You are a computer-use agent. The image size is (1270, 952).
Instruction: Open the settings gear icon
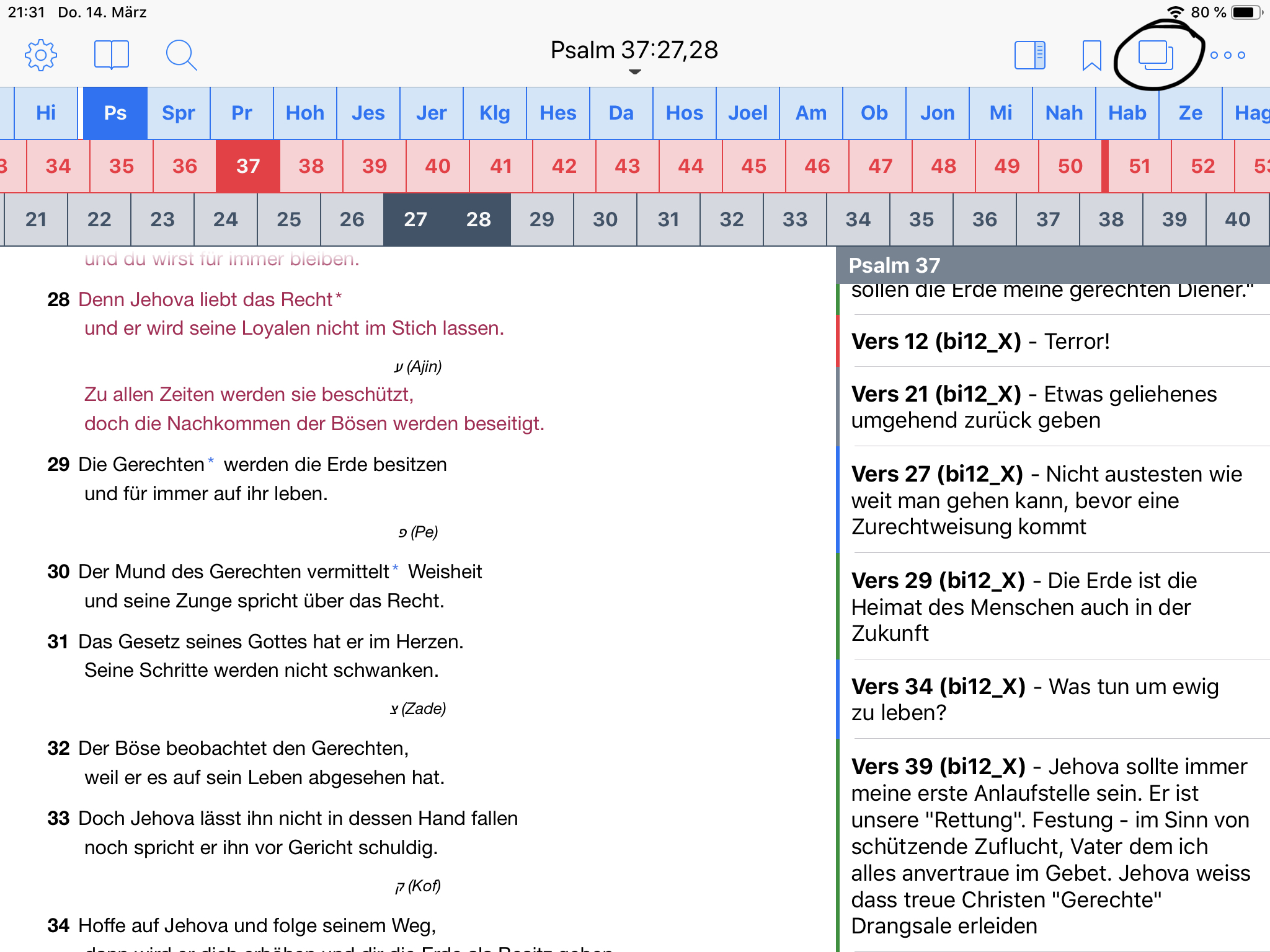41,55
